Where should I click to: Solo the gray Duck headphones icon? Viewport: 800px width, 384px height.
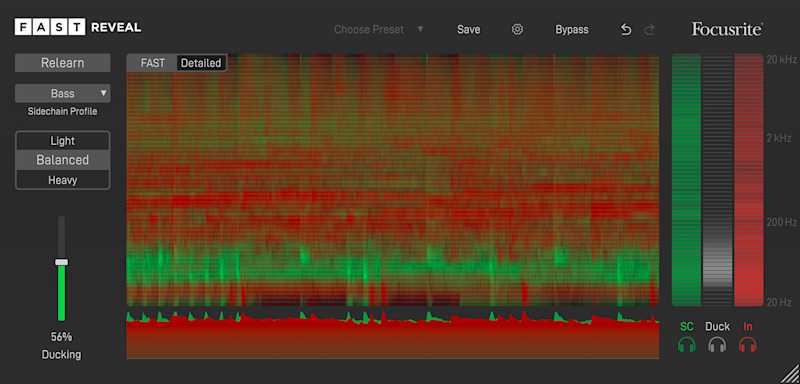coord(717,345)
